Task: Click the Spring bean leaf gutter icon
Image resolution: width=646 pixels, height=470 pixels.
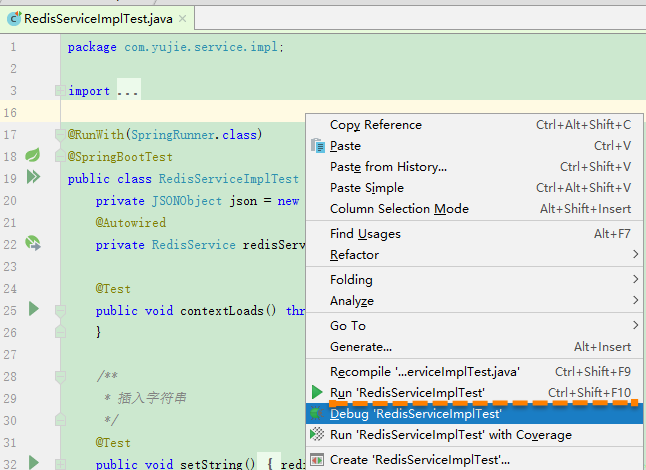Action: click(33, 155)
